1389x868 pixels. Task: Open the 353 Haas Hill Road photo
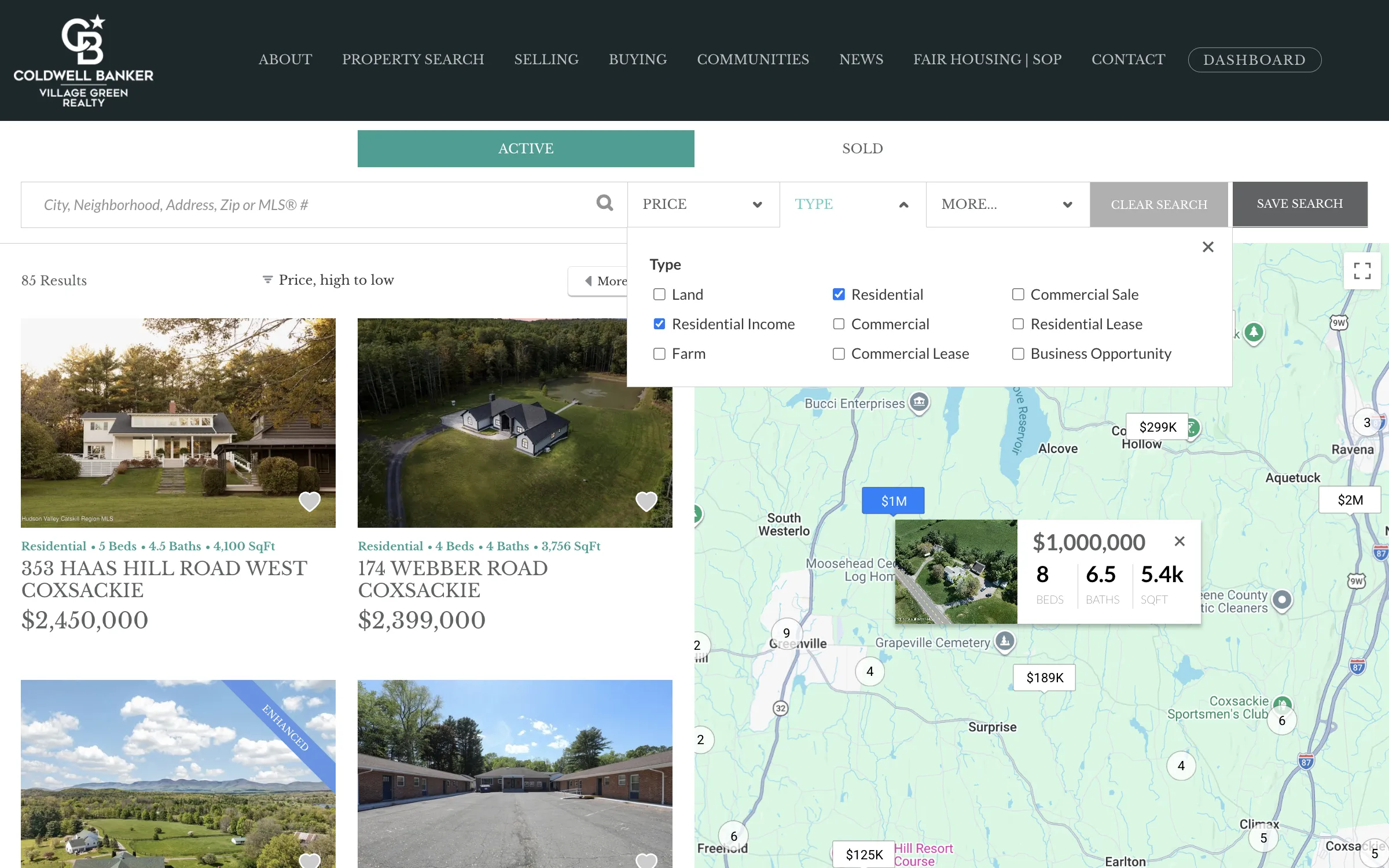click(x=178, y=422)
